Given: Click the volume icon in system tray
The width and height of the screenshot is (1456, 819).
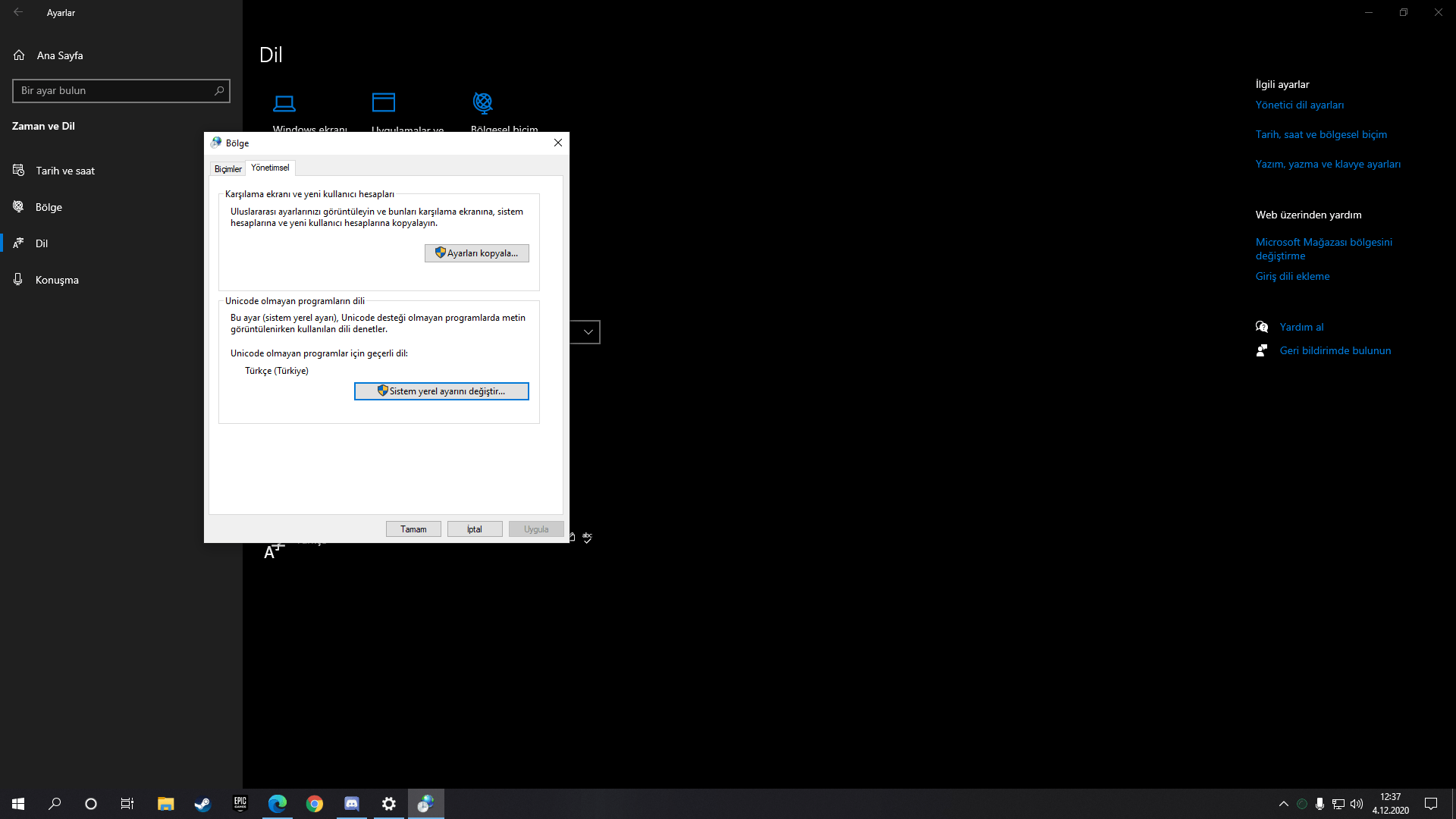Looking at the screenshot, I should 1357,804.
